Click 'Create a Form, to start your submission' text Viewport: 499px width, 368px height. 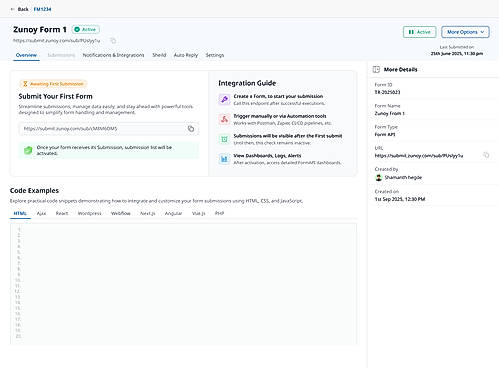[x=278, y=96]
